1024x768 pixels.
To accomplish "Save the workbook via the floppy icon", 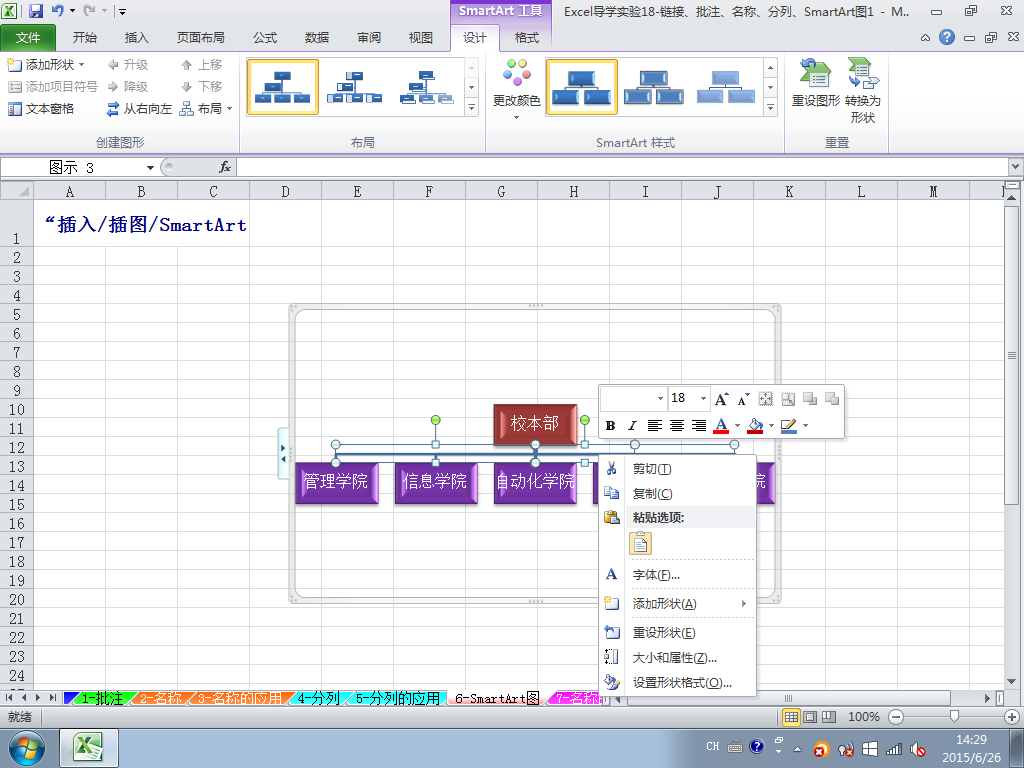I will coord(36,10).
